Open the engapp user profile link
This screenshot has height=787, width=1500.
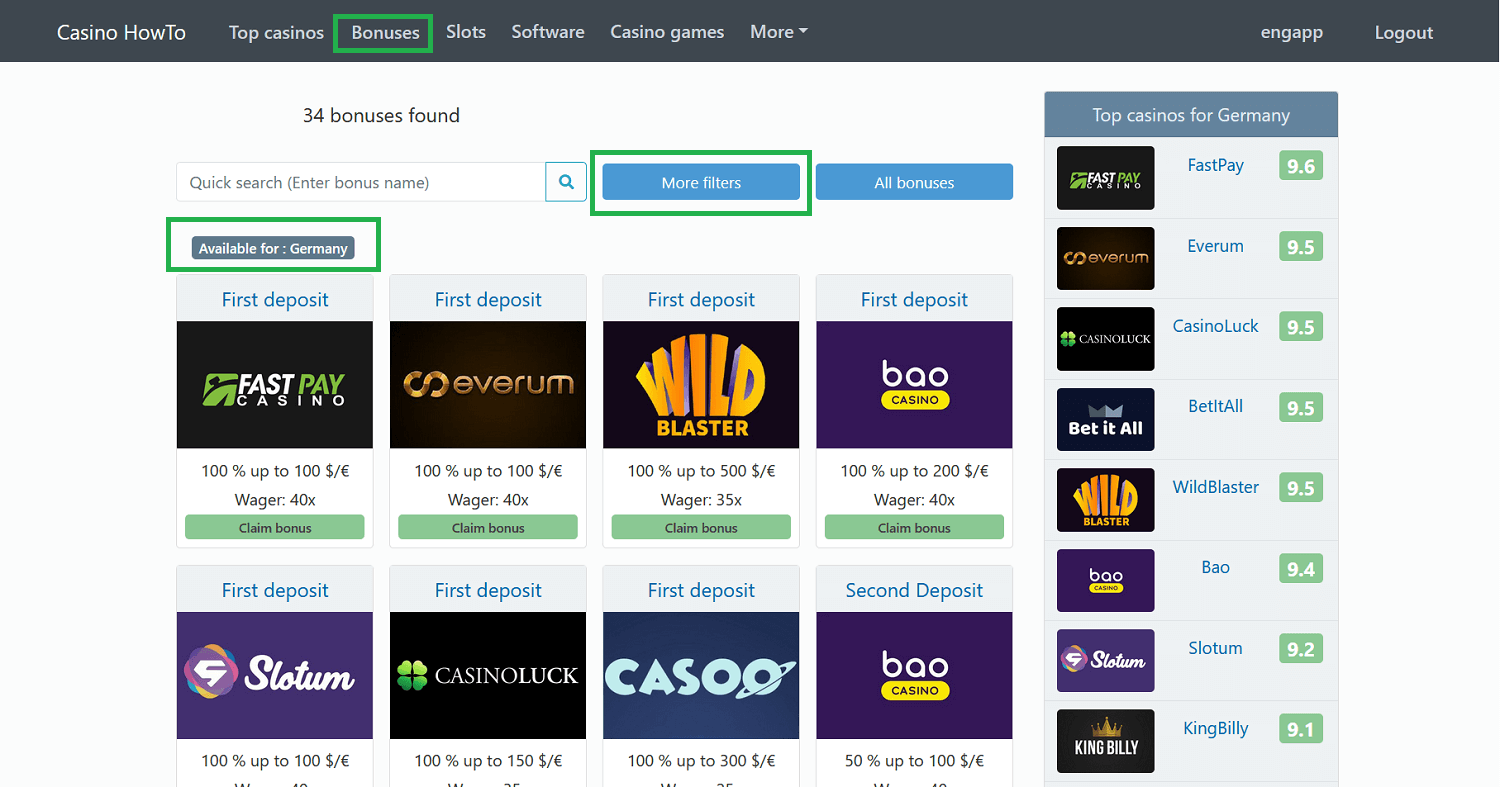(x=1291, y=32)
